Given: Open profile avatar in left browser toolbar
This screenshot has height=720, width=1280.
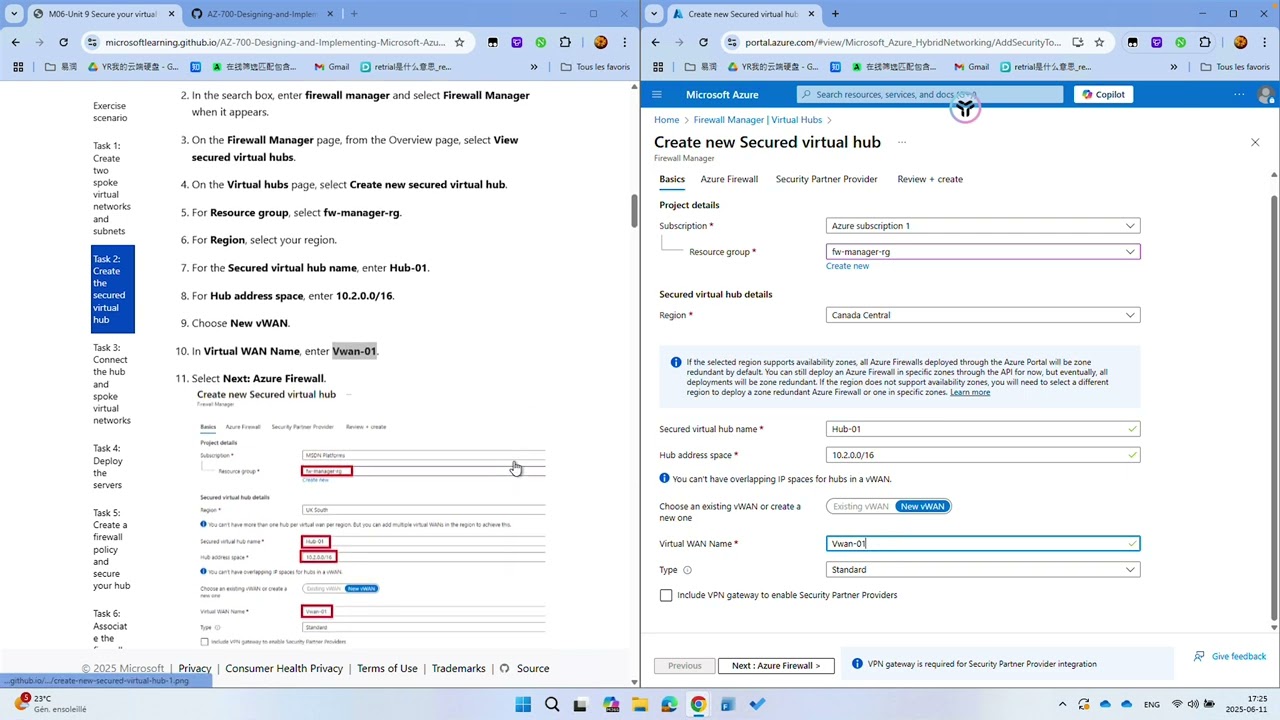Looking at the screenshot, I should 600,42.
